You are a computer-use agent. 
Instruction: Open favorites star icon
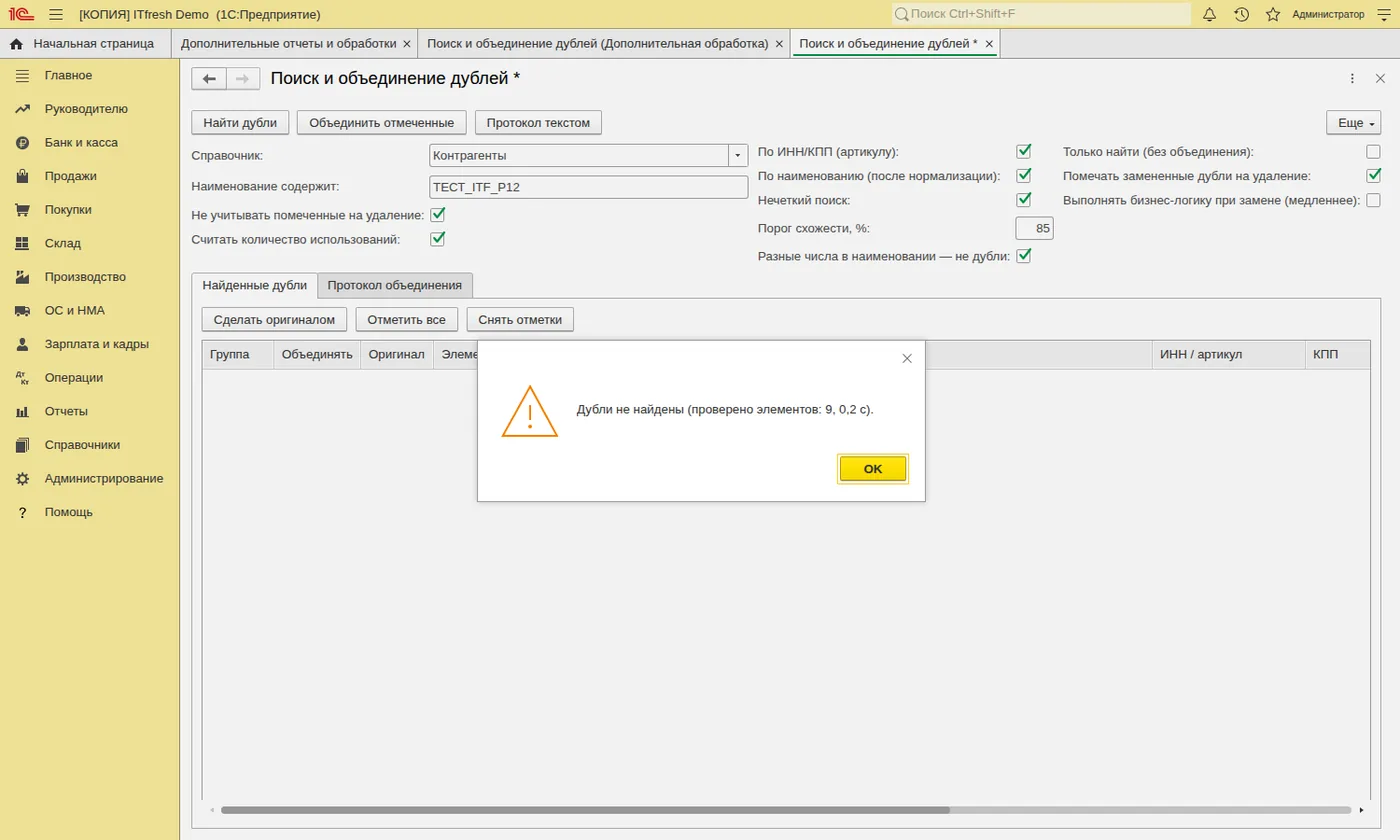[1273, 14]
